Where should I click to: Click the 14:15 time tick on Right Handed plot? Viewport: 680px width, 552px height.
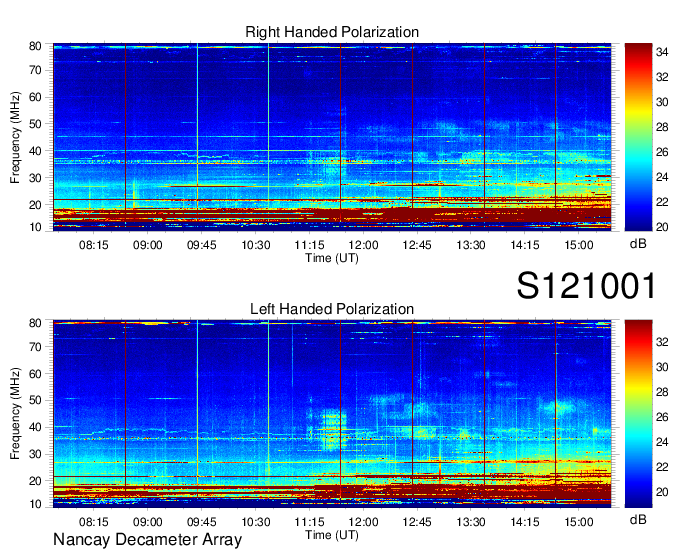pos(525,245)
